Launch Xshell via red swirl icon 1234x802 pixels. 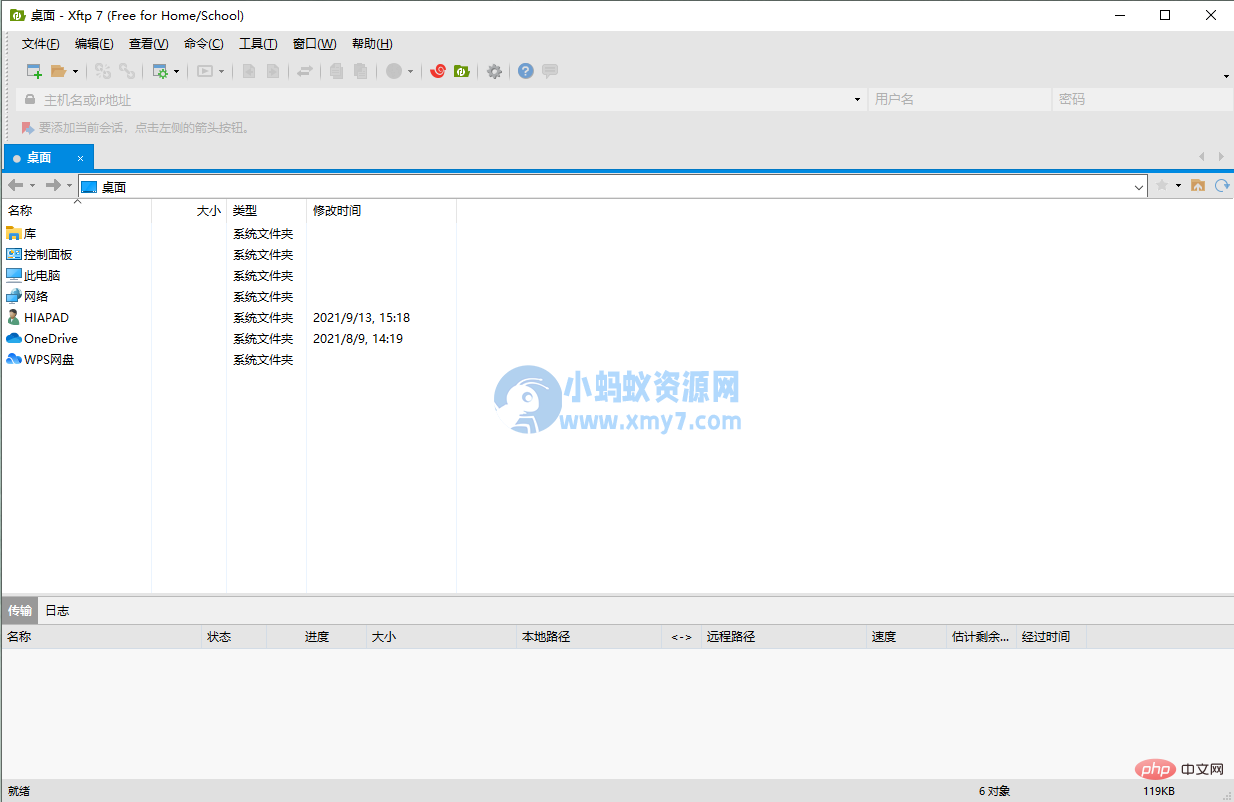tap(437, 71)
